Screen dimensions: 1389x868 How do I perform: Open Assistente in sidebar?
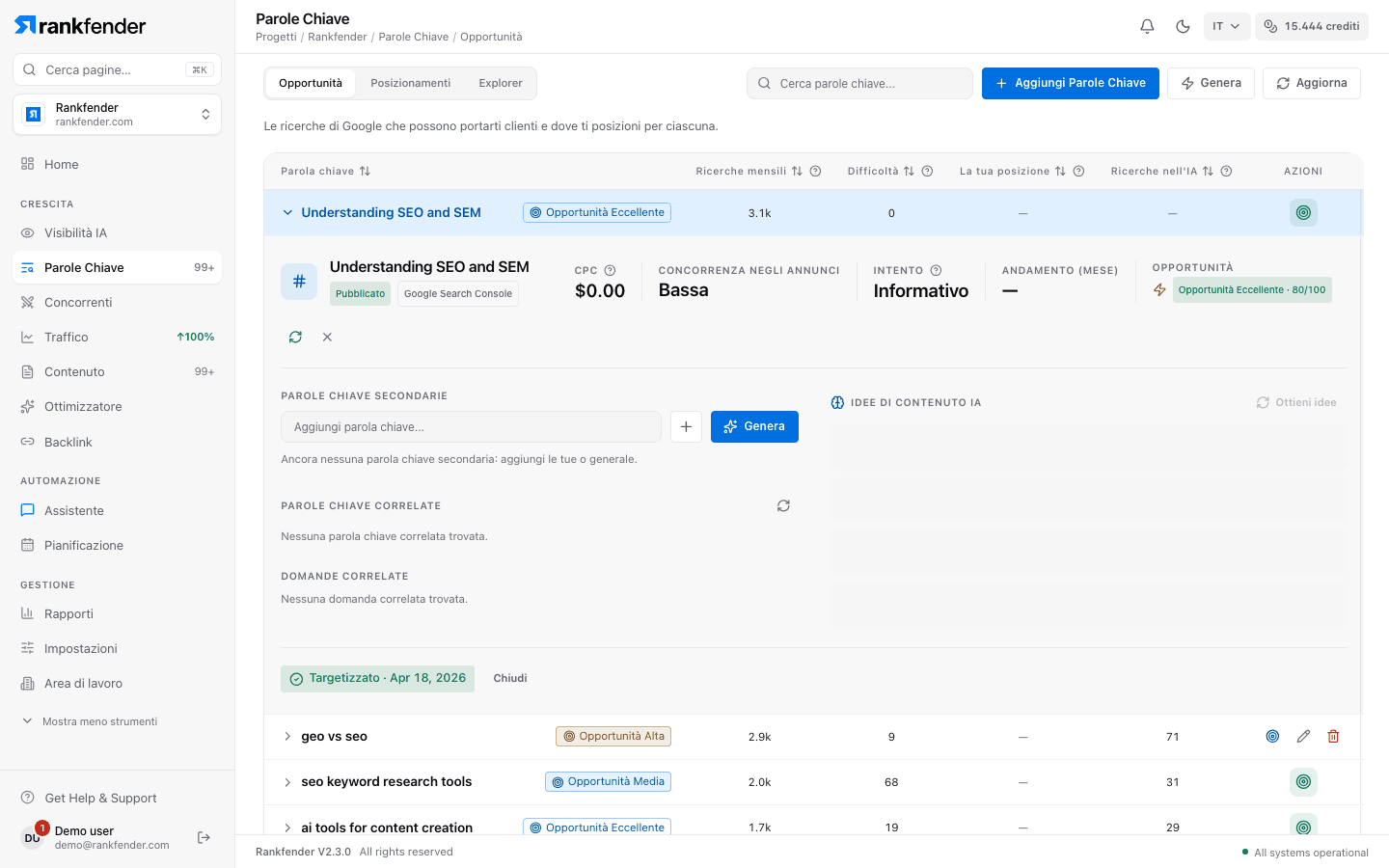point(118,510)
